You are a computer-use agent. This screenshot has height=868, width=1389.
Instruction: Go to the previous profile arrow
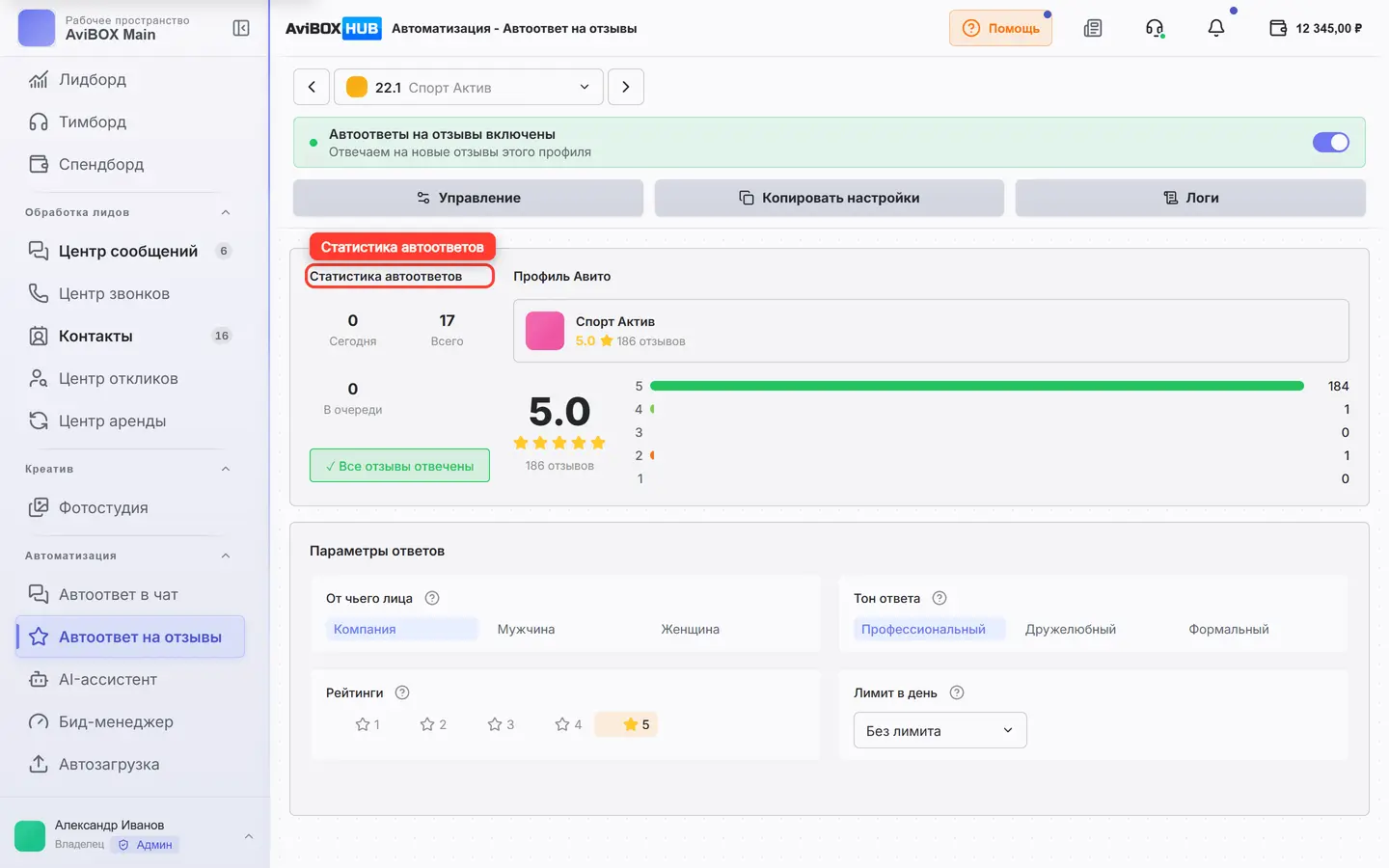coord(312,87)
